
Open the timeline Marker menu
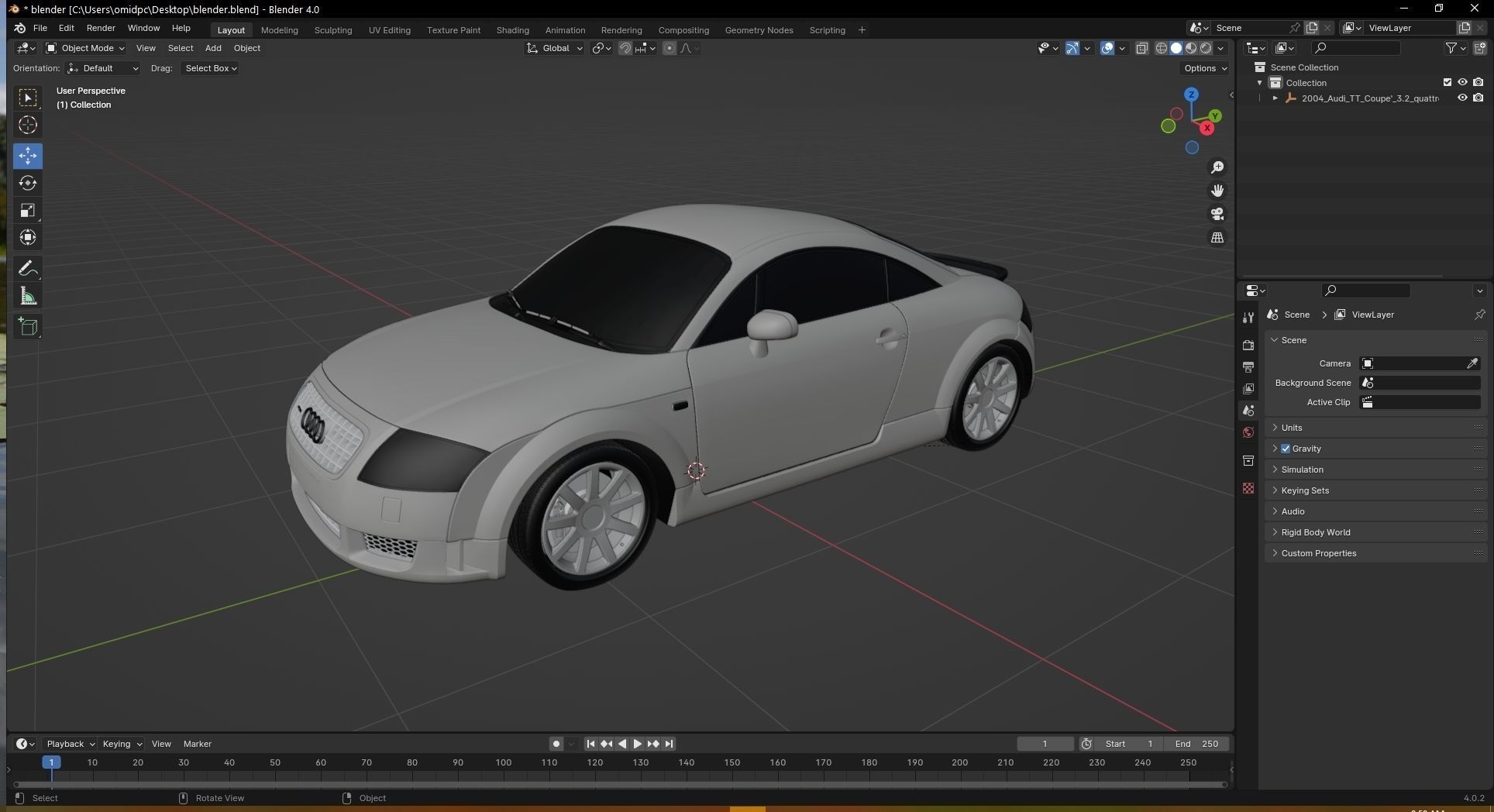[x=197, y=744]
